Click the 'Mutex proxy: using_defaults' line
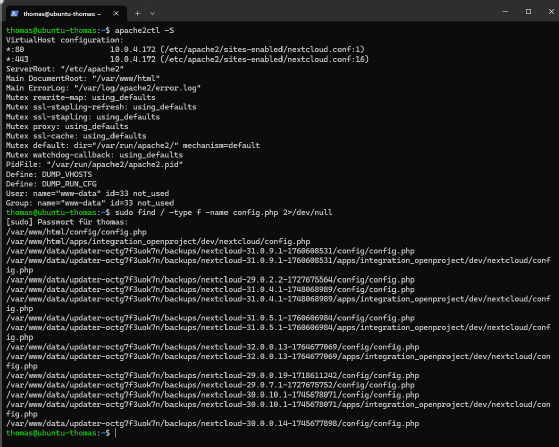The image size is (559, 447). (67, 127)
